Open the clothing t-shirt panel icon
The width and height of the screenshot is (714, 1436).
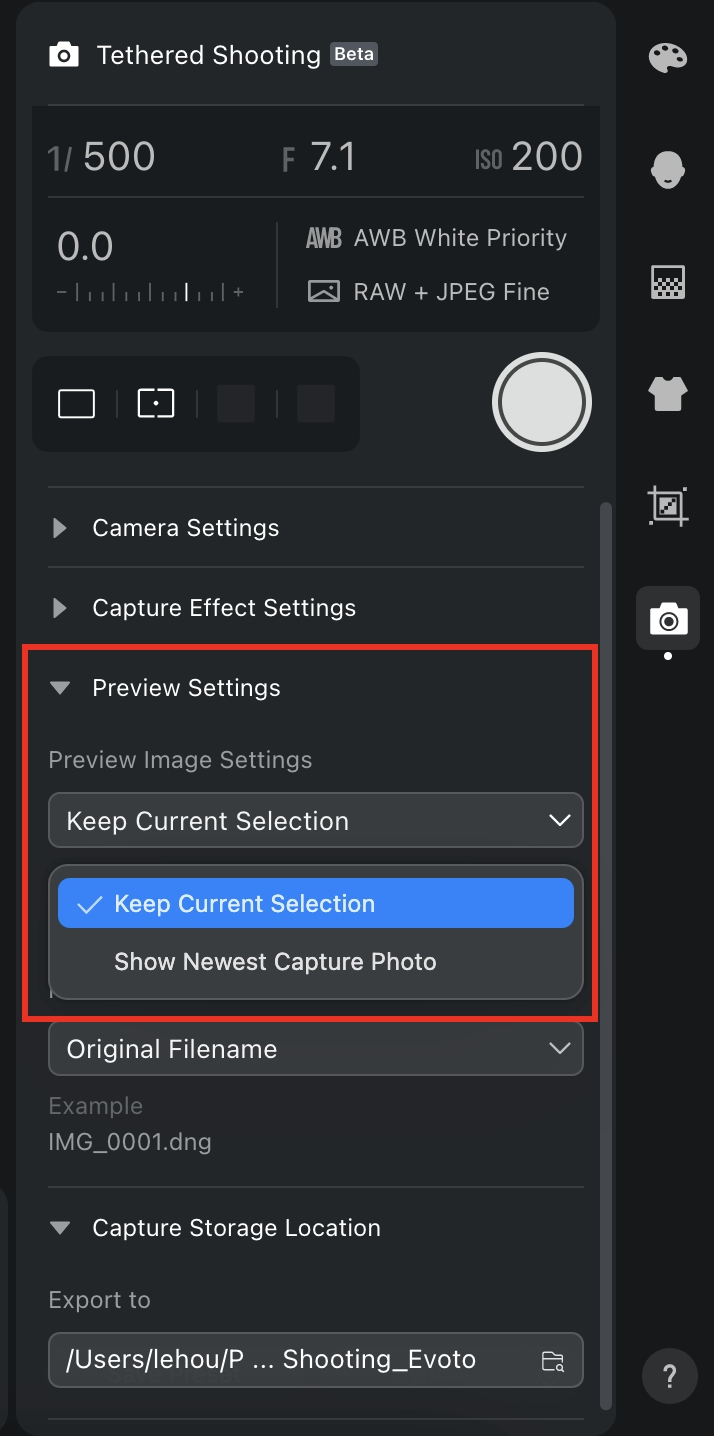[x=668, y=394]
